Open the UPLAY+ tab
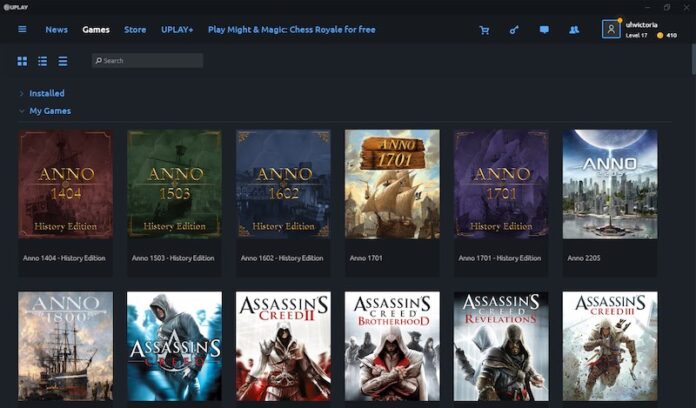The height and width of the screenshot is (408, 696). tap(177, 30)
